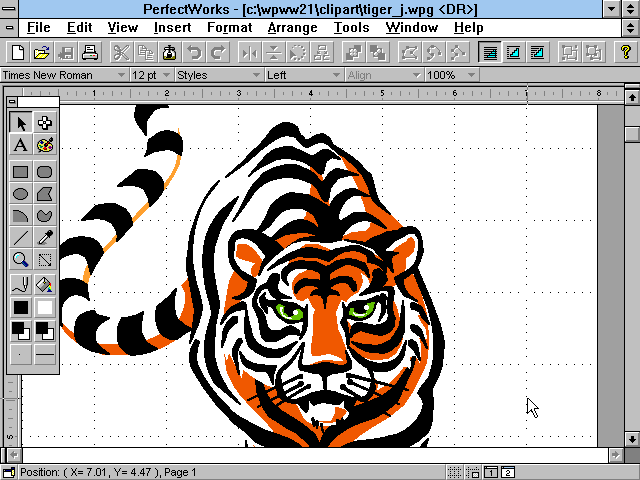Image resolution: width=640 pixels, height=480 pixels.
Task: Click the horizontal scrollbar left arrow
Action: click(14, 454)
